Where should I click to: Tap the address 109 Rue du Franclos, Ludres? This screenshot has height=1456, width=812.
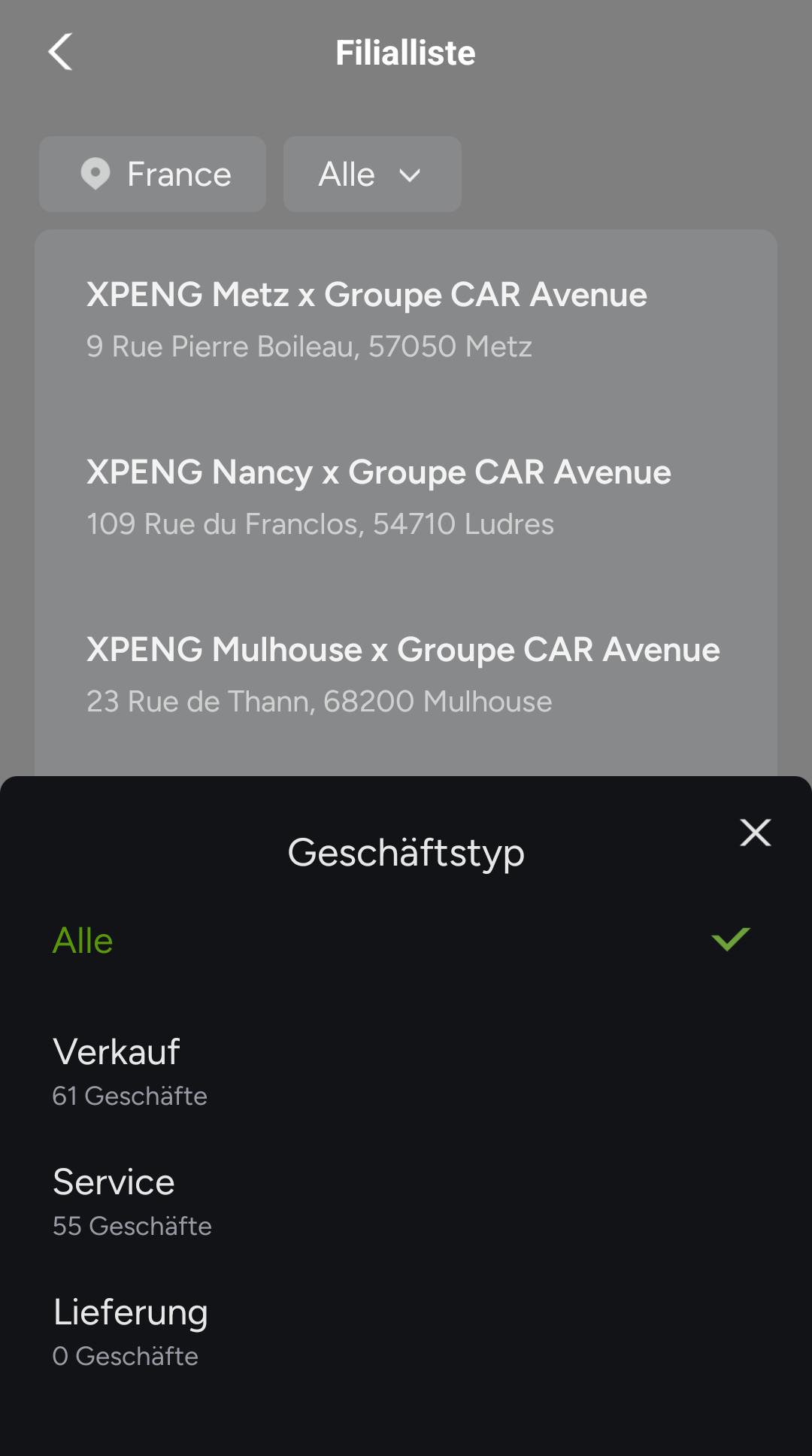coord(320,524)
